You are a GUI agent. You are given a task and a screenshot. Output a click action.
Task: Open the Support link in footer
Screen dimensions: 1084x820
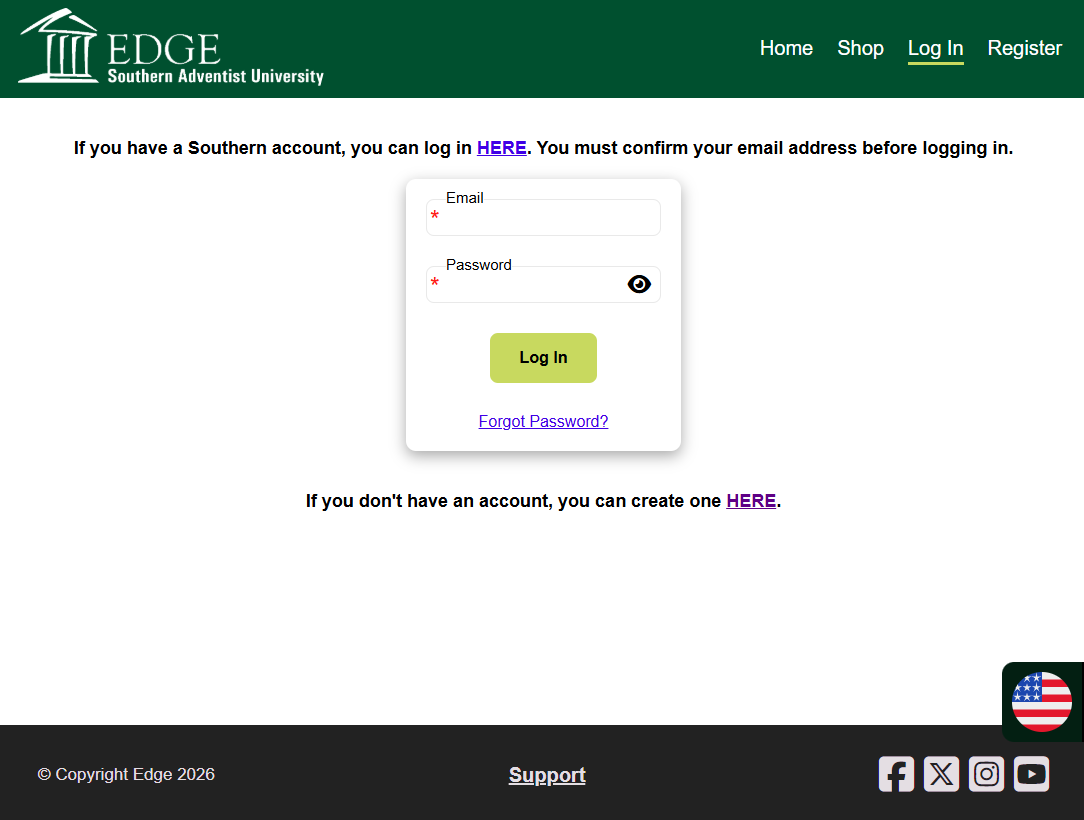[547, 775]
